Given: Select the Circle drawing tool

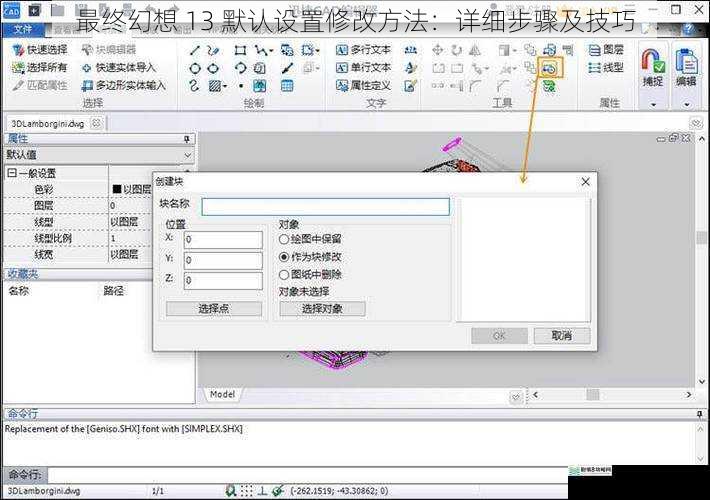Looking at the screenshot, I should pyautogui.click(x=195, y=68).
